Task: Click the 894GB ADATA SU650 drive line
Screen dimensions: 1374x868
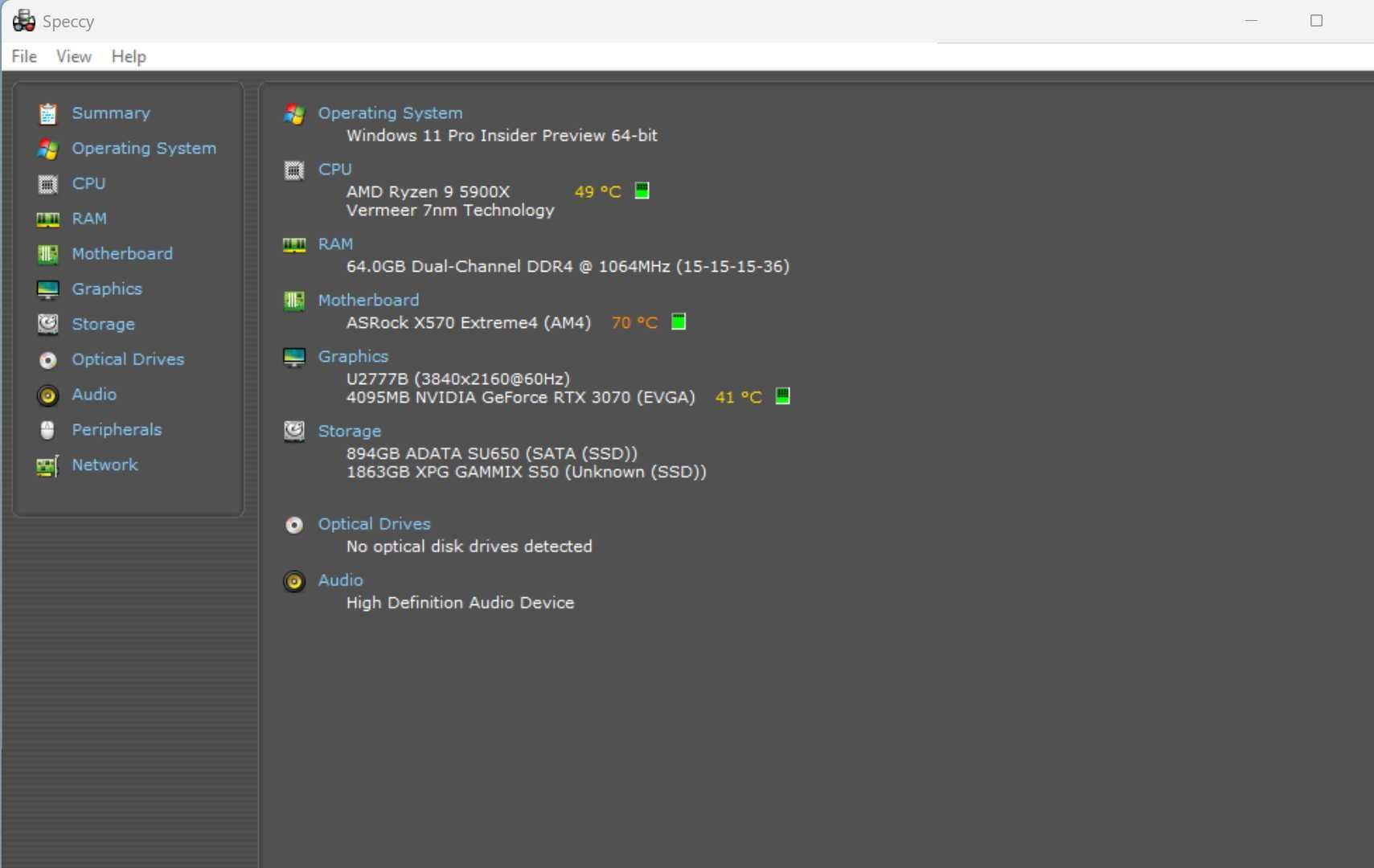Action: click(x=492, y=453)
